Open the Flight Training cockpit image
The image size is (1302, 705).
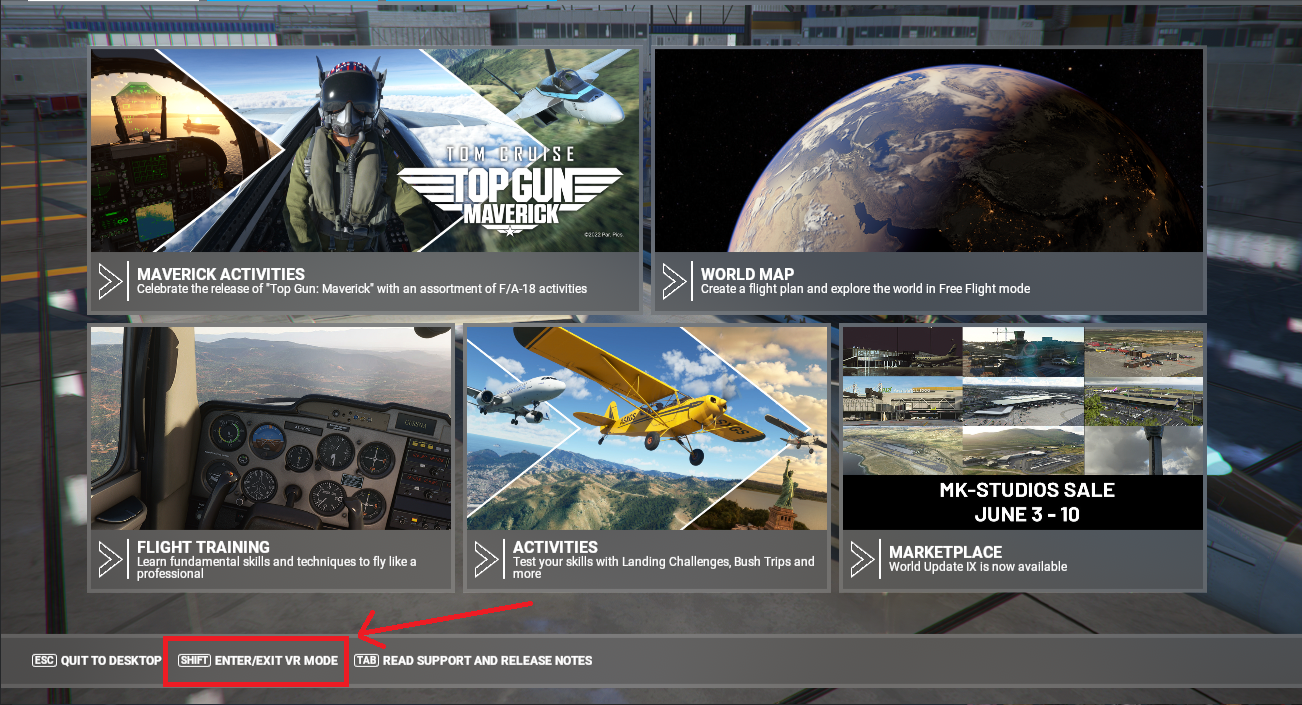click(x=270, y=428)
